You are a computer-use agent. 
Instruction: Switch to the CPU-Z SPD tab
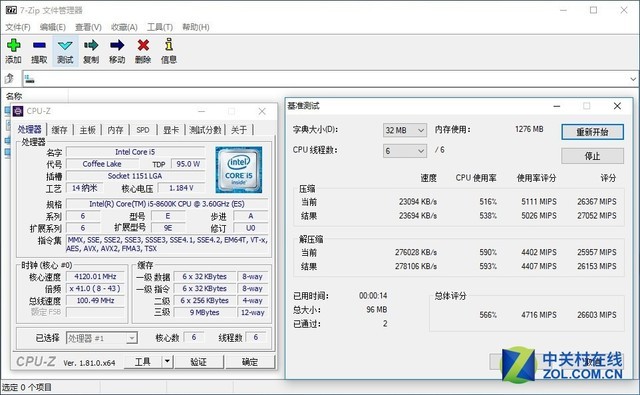(143, 130)
